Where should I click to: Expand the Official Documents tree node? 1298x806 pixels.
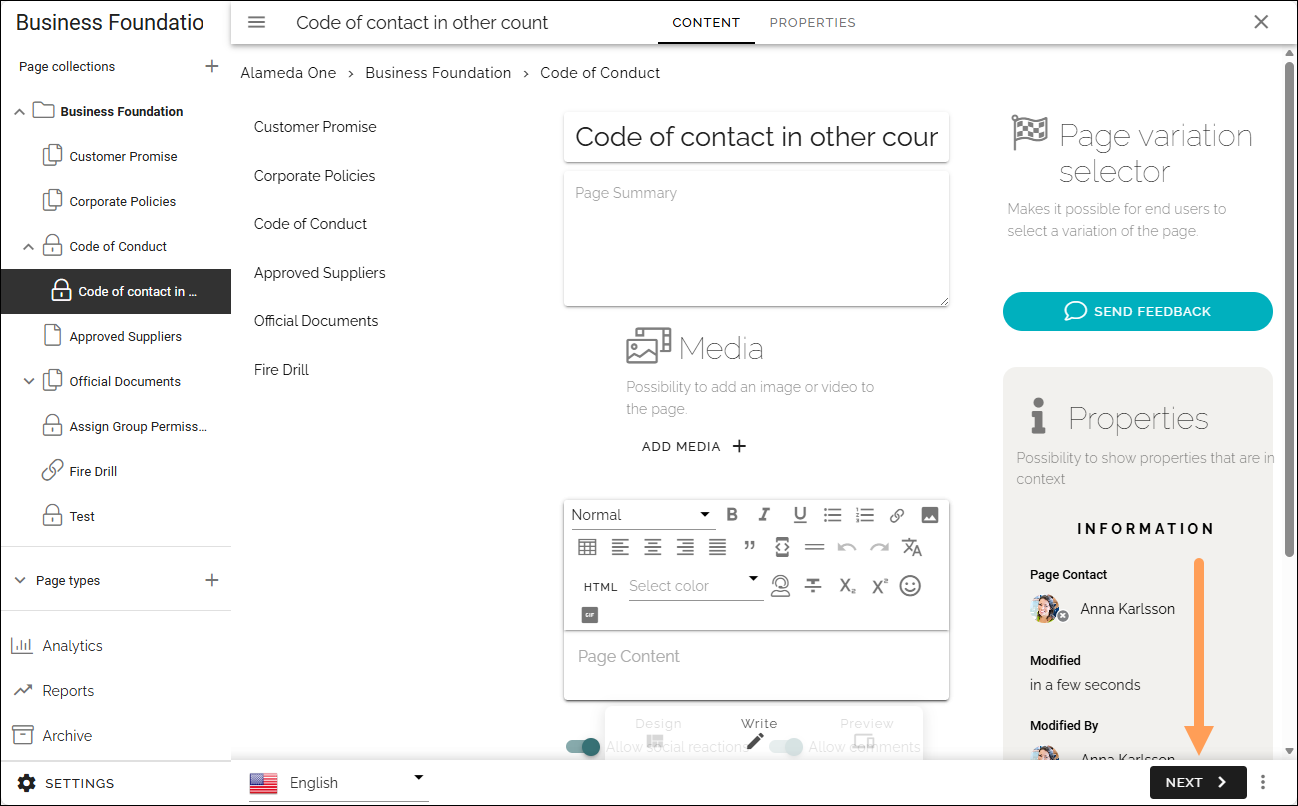(x=28, y=381)
